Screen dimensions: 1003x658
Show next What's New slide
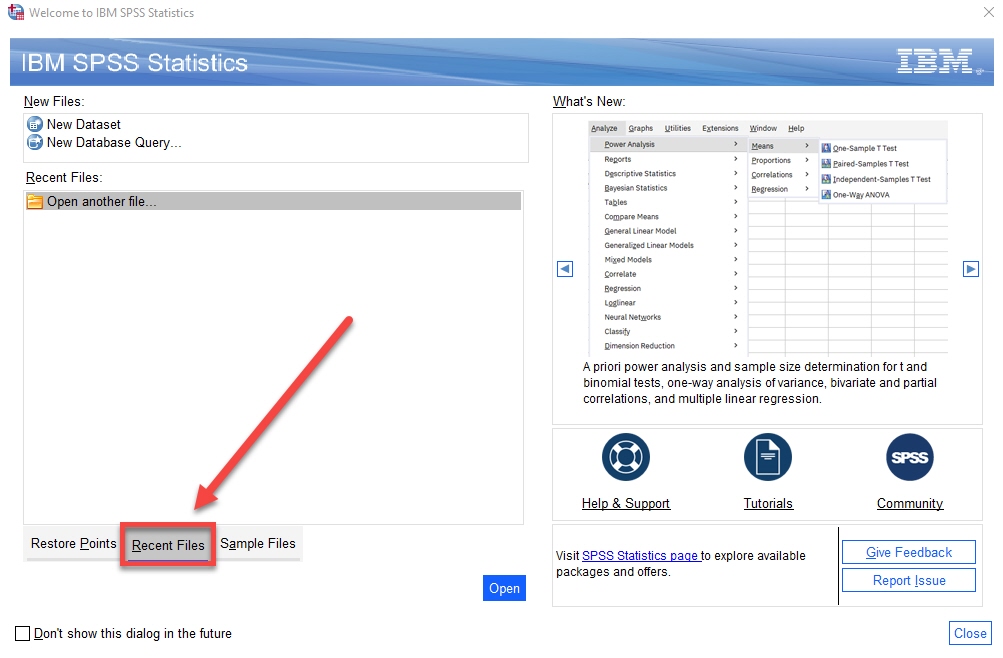pyautogui.click(x=970, y=269)
